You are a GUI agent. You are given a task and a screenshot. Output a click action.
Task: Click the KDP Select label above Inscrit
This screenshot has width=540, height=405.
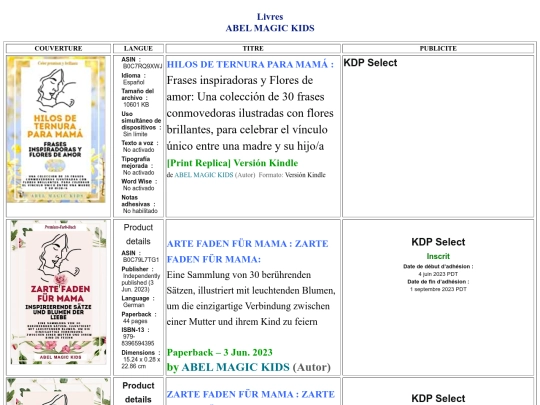(x=438, y=242)
